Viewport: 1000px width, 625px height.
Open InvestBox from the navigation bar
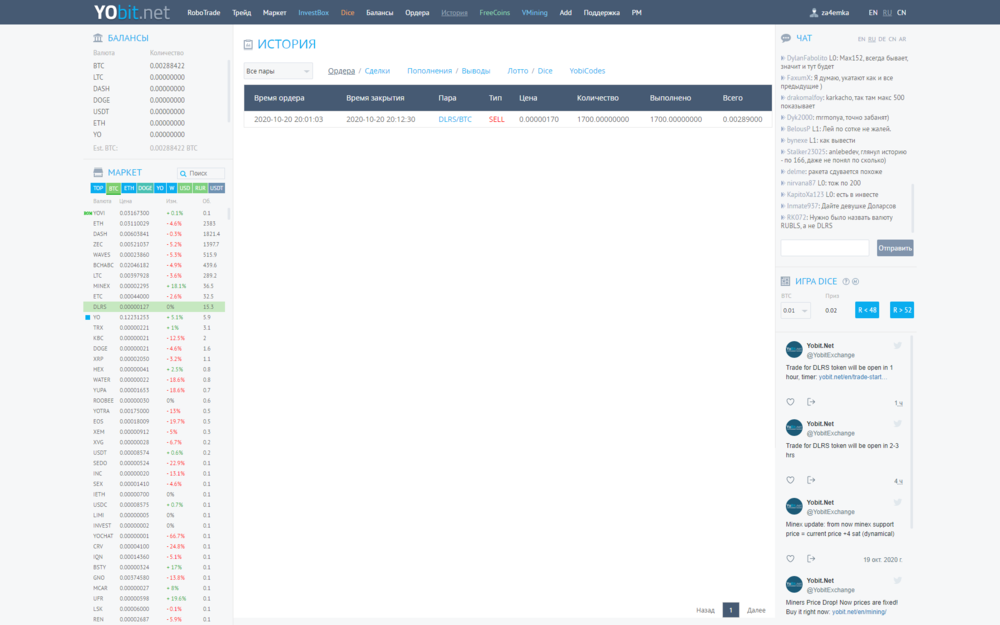[x=313, y=13]
